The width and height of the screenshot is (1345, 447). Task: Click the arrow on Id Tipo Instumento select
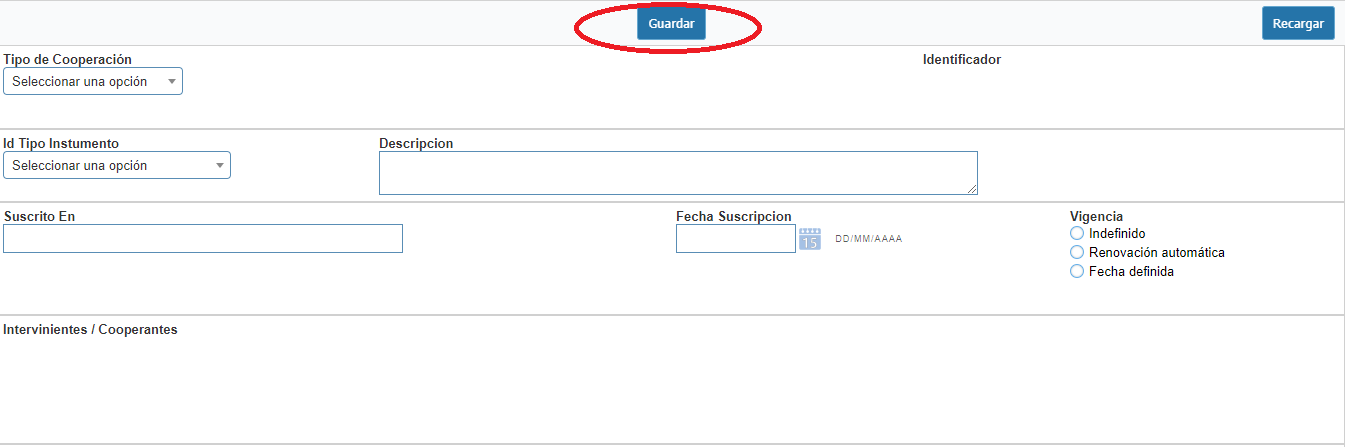220,166
